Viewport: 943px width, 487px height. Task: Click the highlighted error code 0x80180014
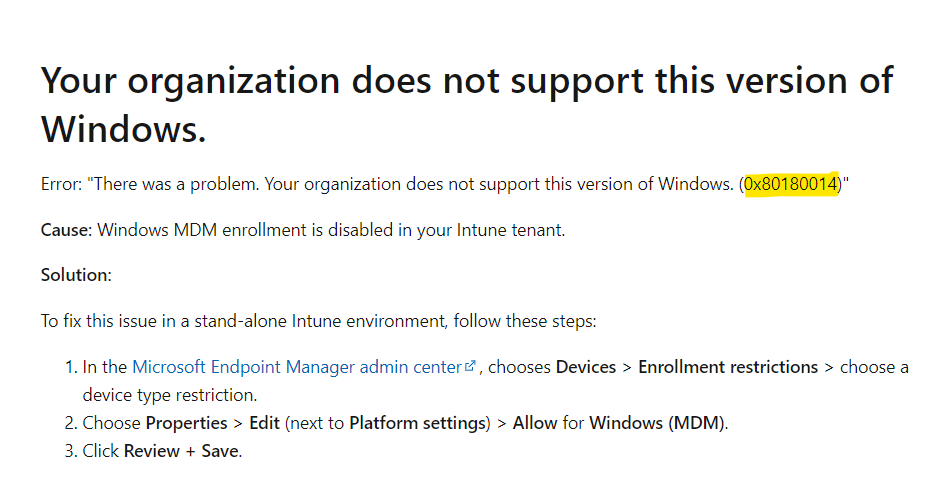point(791,183)
